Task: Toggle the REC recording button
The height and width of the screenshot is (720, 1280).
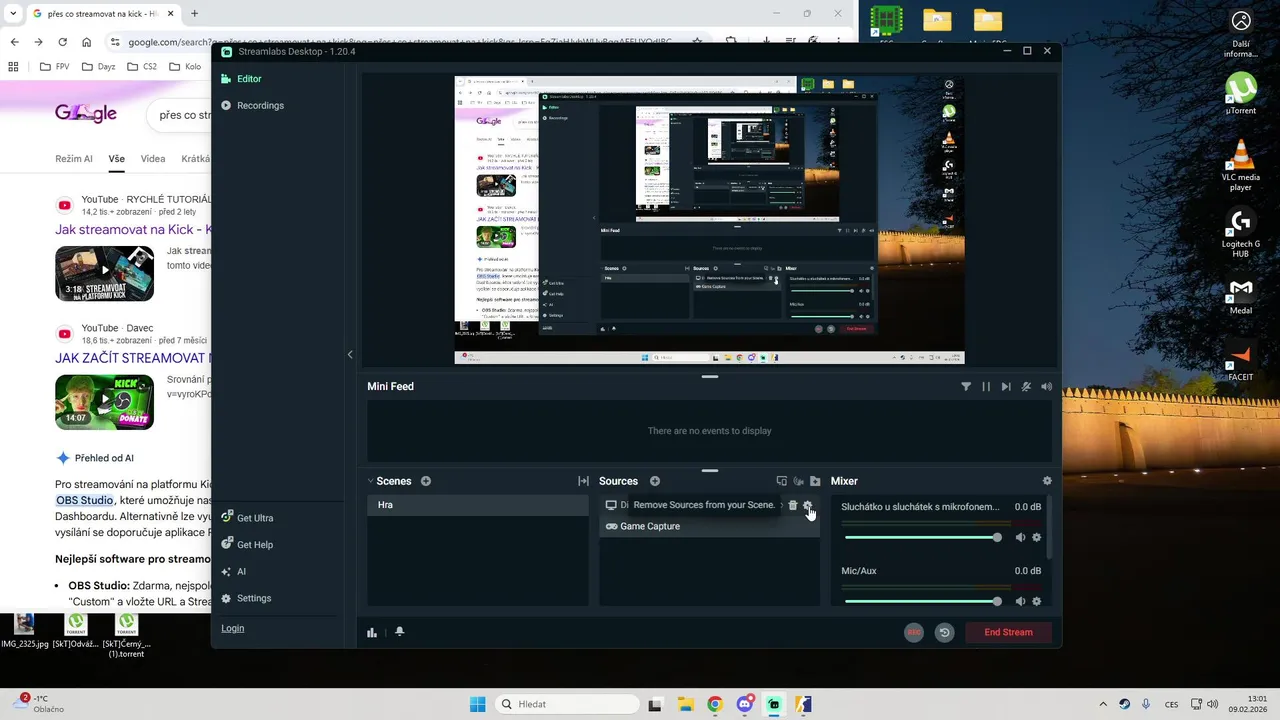Action: (913, 632)
